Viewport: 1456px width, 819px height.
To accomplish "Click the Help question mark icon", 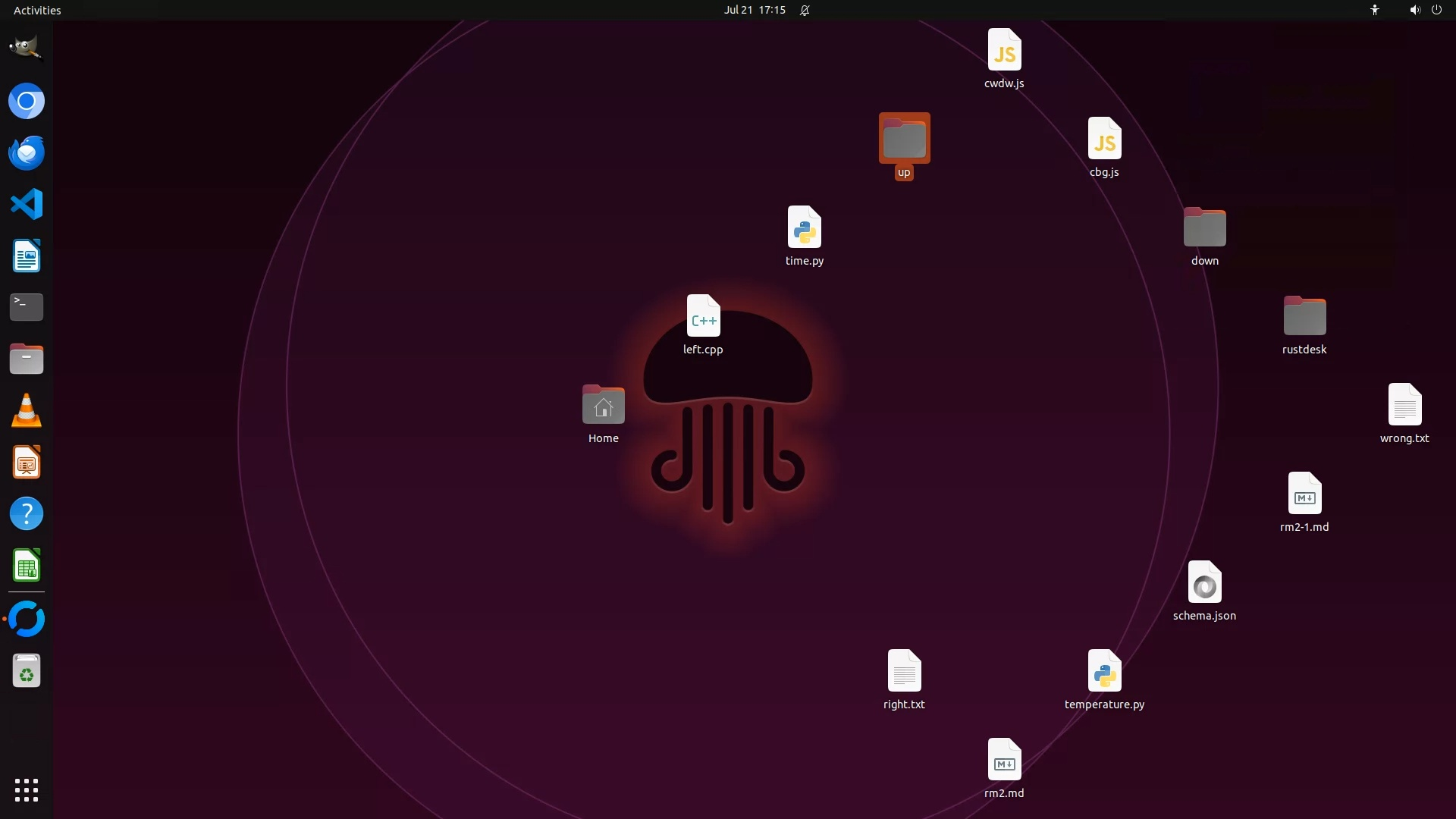I will (26, 514).
